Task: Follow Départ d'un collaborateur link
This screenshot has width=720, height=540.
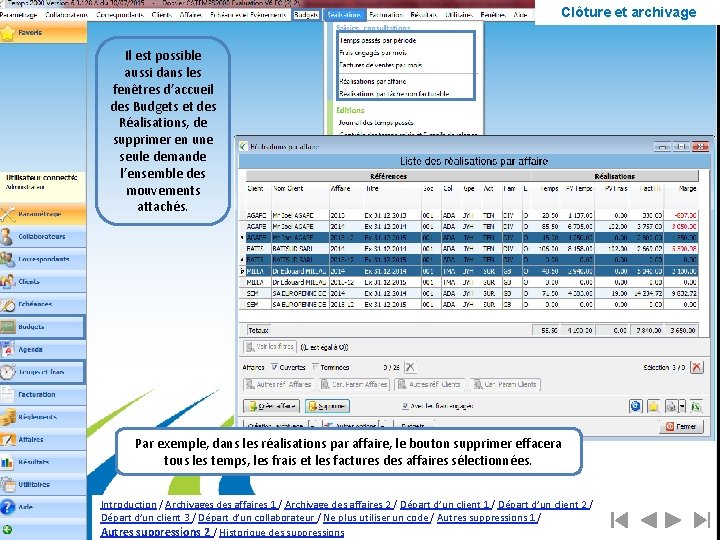Action: tap(256, 518)
